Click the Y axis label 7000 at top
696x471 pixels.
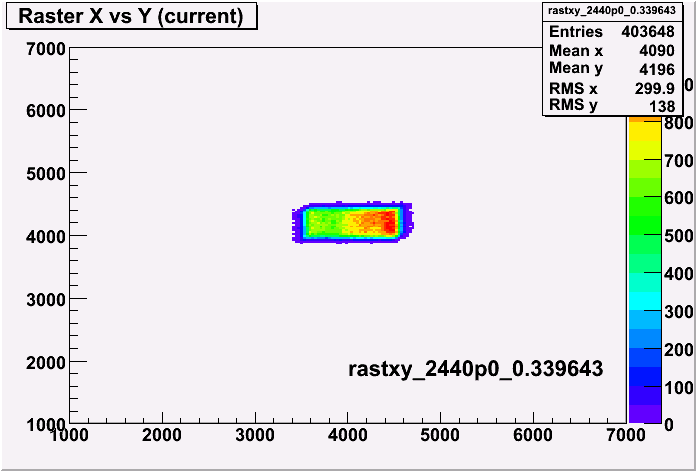point(46,48)
